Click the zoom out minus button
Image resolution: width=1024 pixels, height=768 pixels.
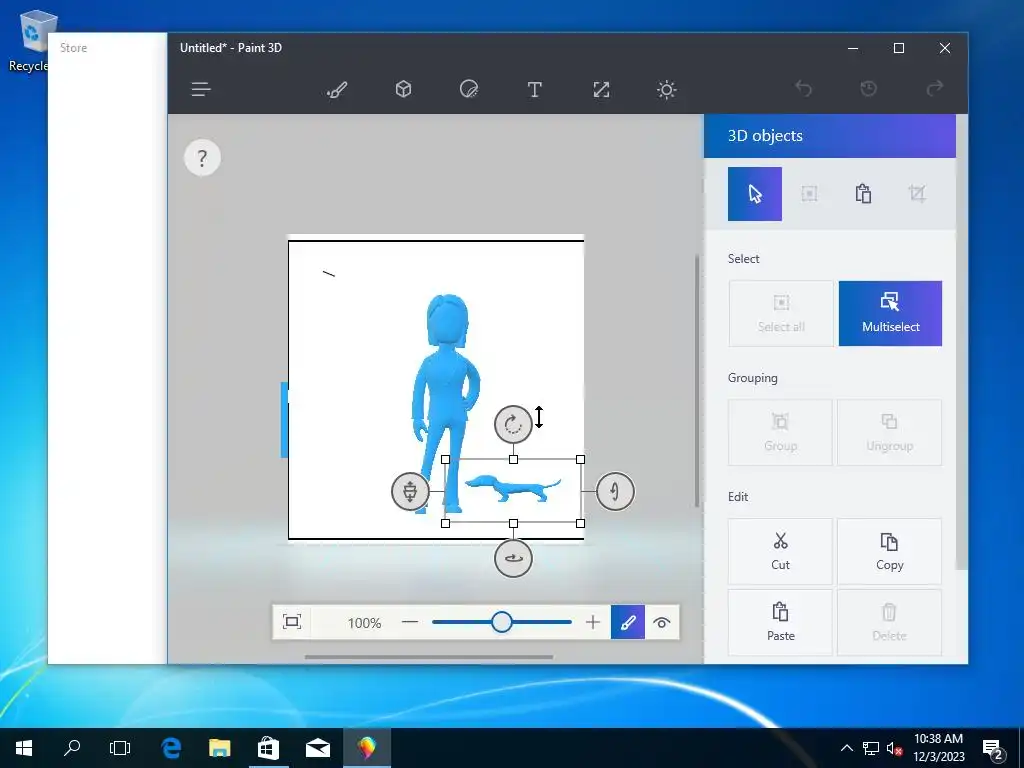(x=409, y=622)
